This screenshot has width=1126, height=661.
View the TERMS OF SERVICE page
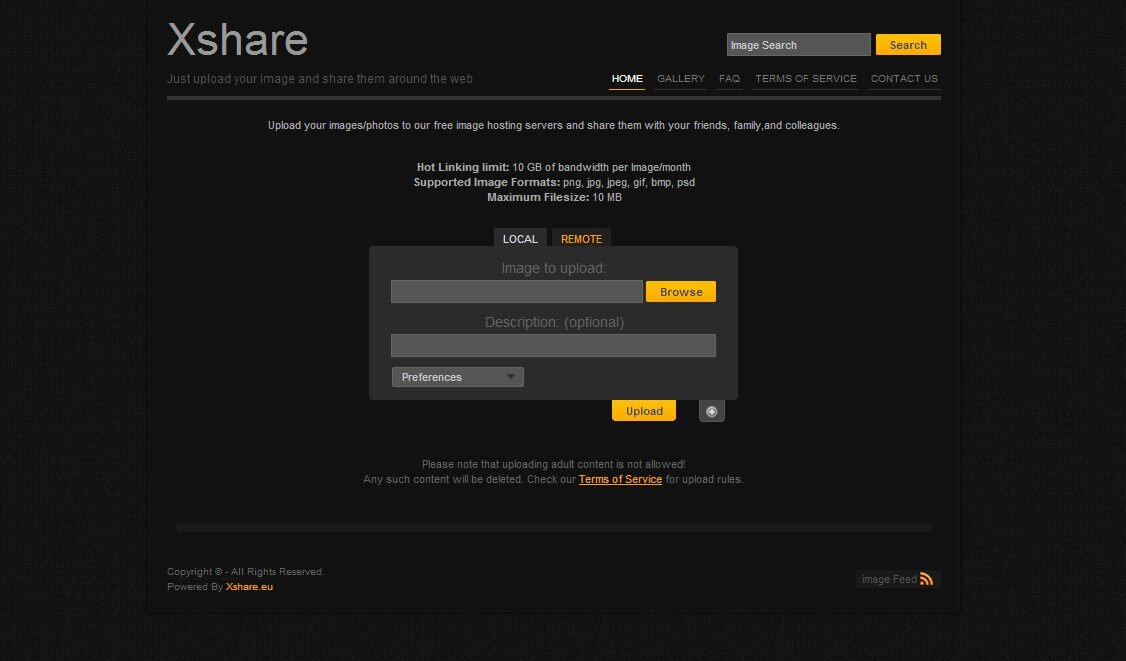coord(806,79)
